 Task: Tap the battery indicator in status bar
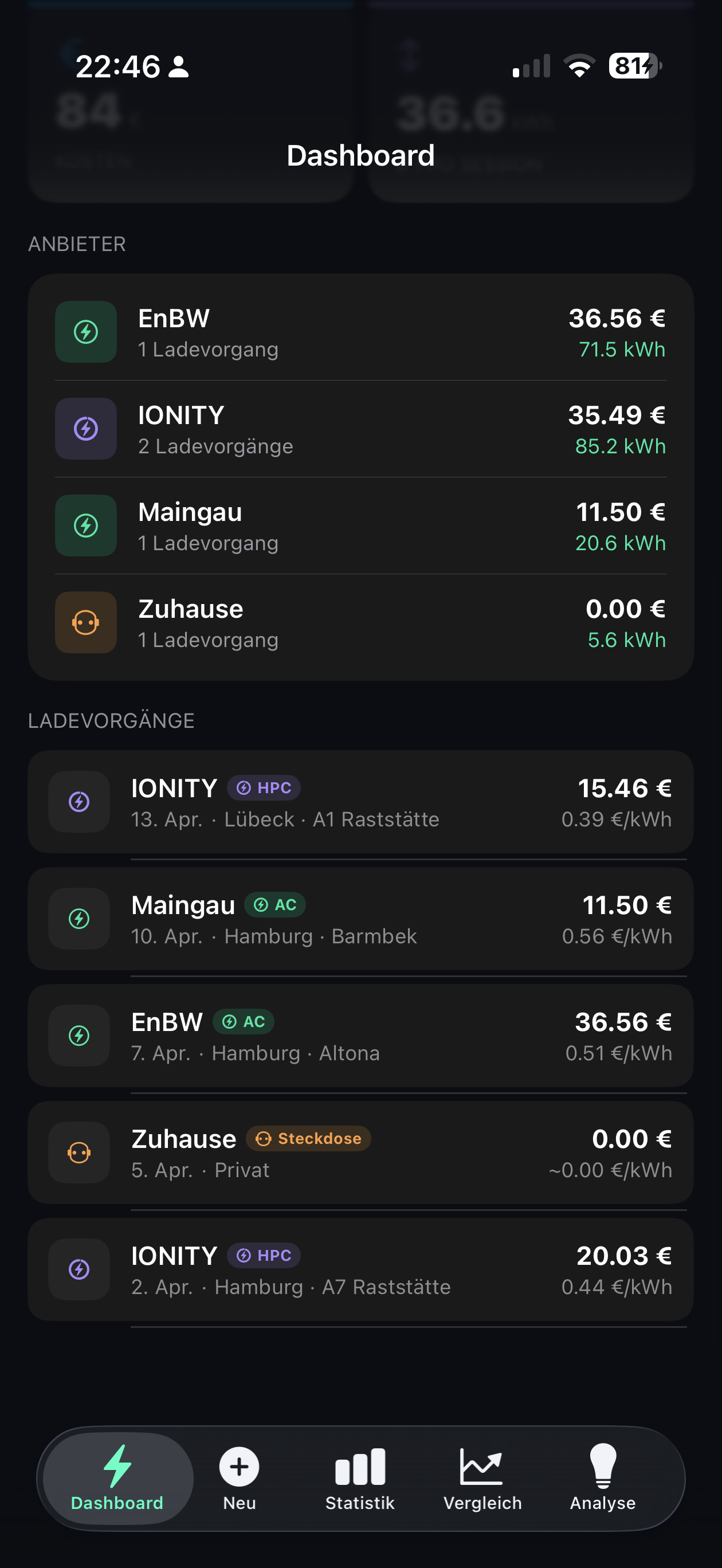(x=635, y=66)
